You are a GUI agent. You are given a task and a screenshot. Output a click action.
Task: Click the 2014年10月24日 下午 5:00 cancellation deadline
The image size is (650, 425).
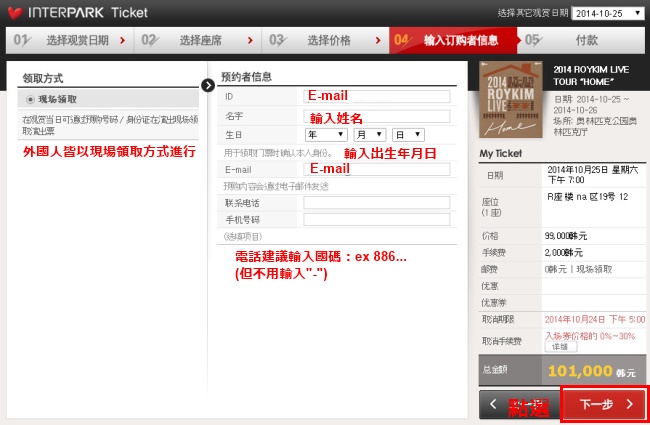595,319
